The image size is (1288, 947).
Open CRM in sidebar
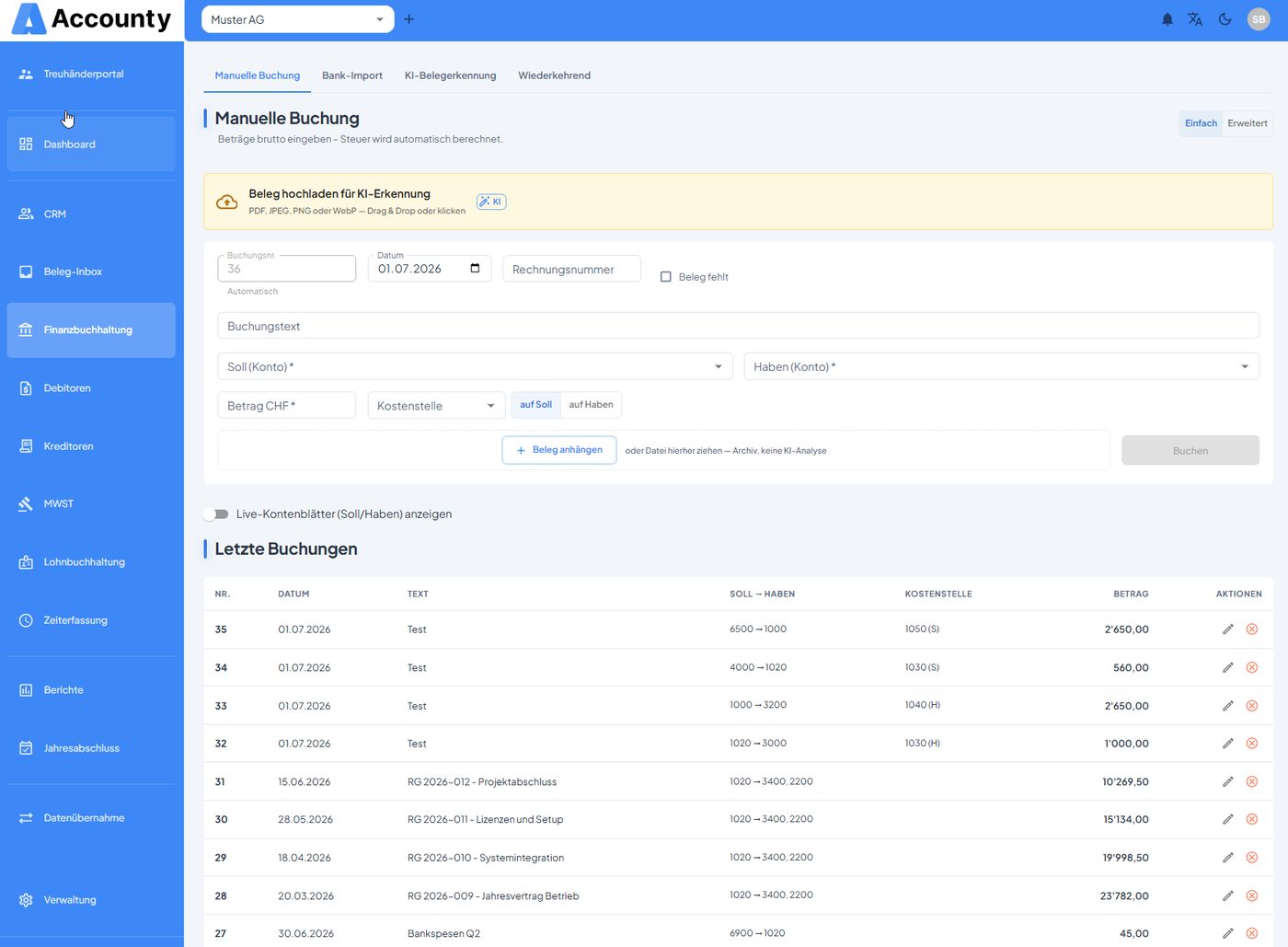pyautogui.click(x=91, y=214)
